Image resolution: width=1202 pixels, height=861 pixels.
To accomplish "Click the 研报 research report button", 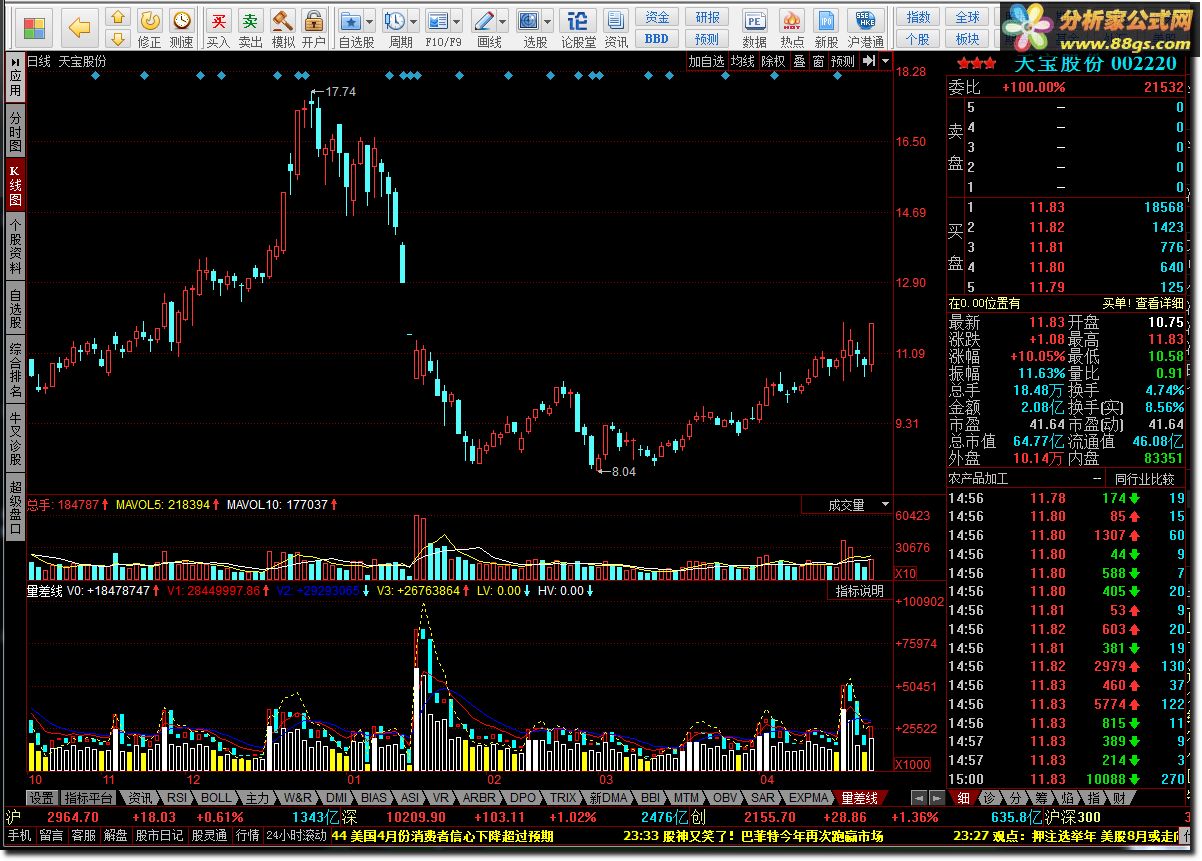I will (707, 17).
